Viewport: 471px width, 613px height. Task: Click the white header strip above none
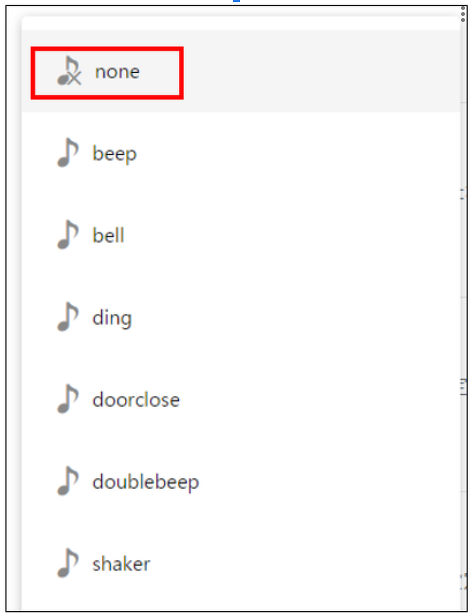[241, 23]
